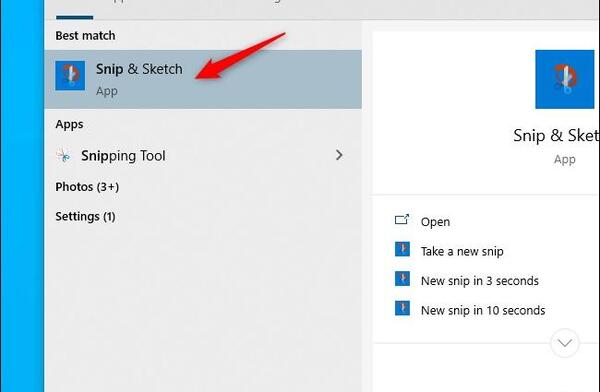
Task: Select New snip in 3 seconds
Action: [x=480, y=281]
